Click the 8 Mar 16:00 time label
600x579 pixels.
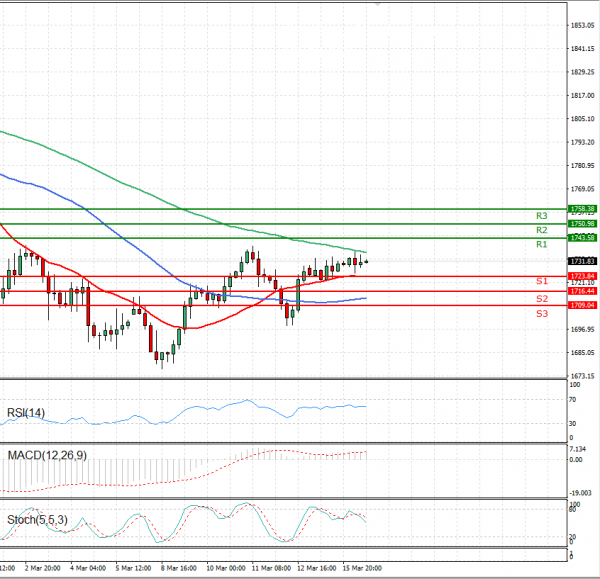pos(179,568)
